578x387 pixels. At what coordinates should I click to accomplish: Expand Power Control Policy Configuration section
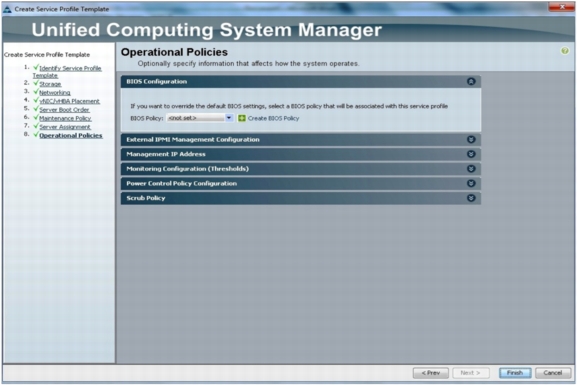click(x=471, y=184)
